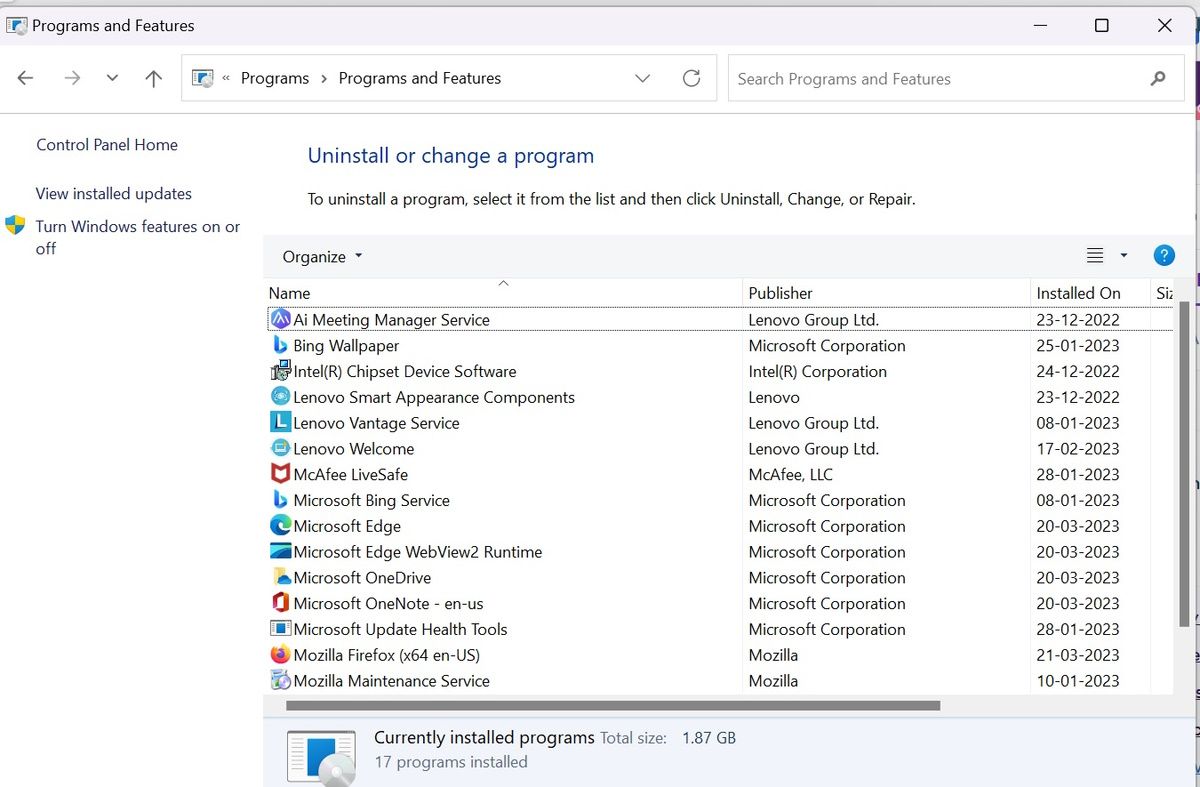The image size is (1200, 787).
Task: Select Lenovo Vantage Service name
Action: coord(377,423)
